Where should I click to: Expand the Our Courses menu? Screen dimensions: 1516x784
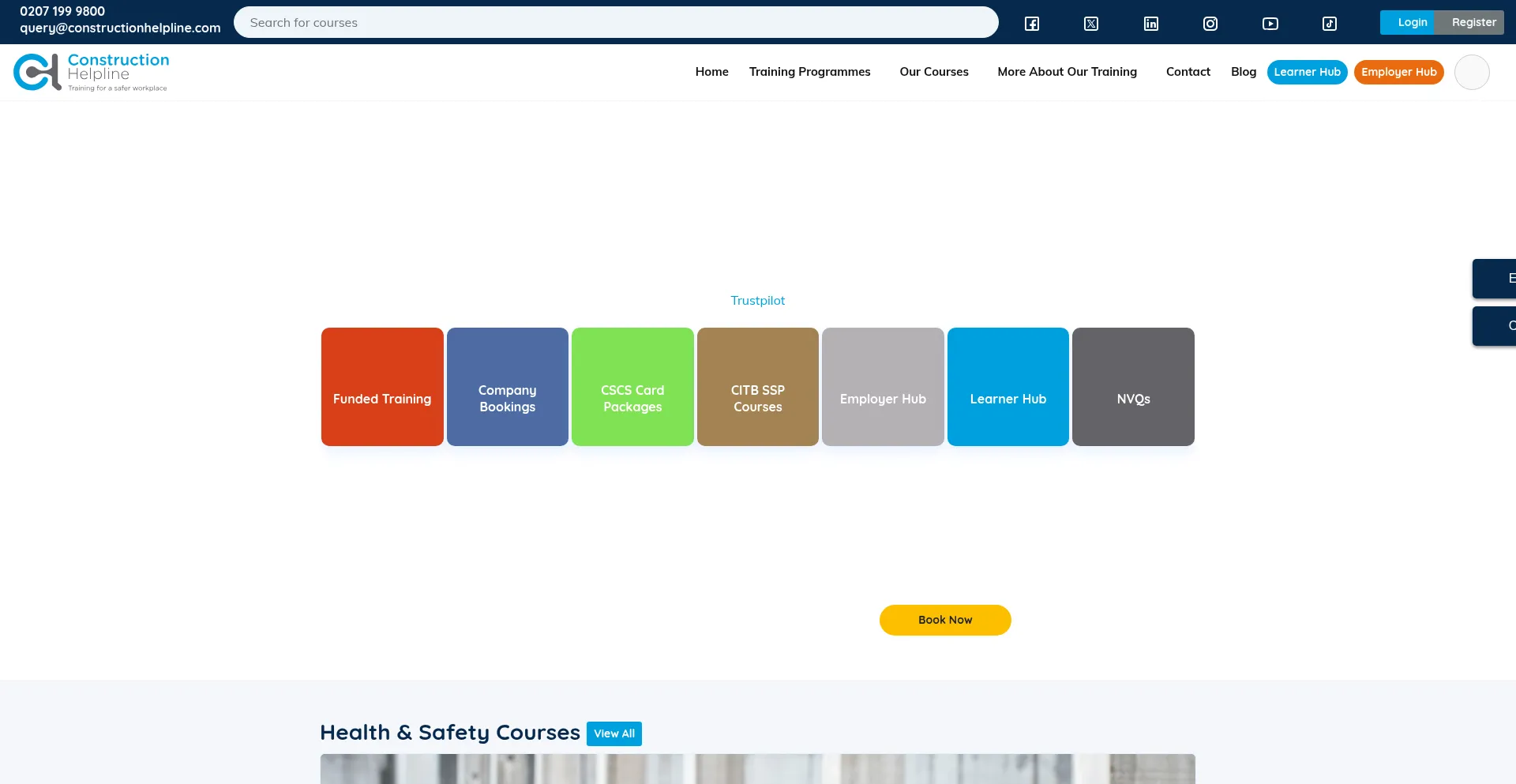933,72
